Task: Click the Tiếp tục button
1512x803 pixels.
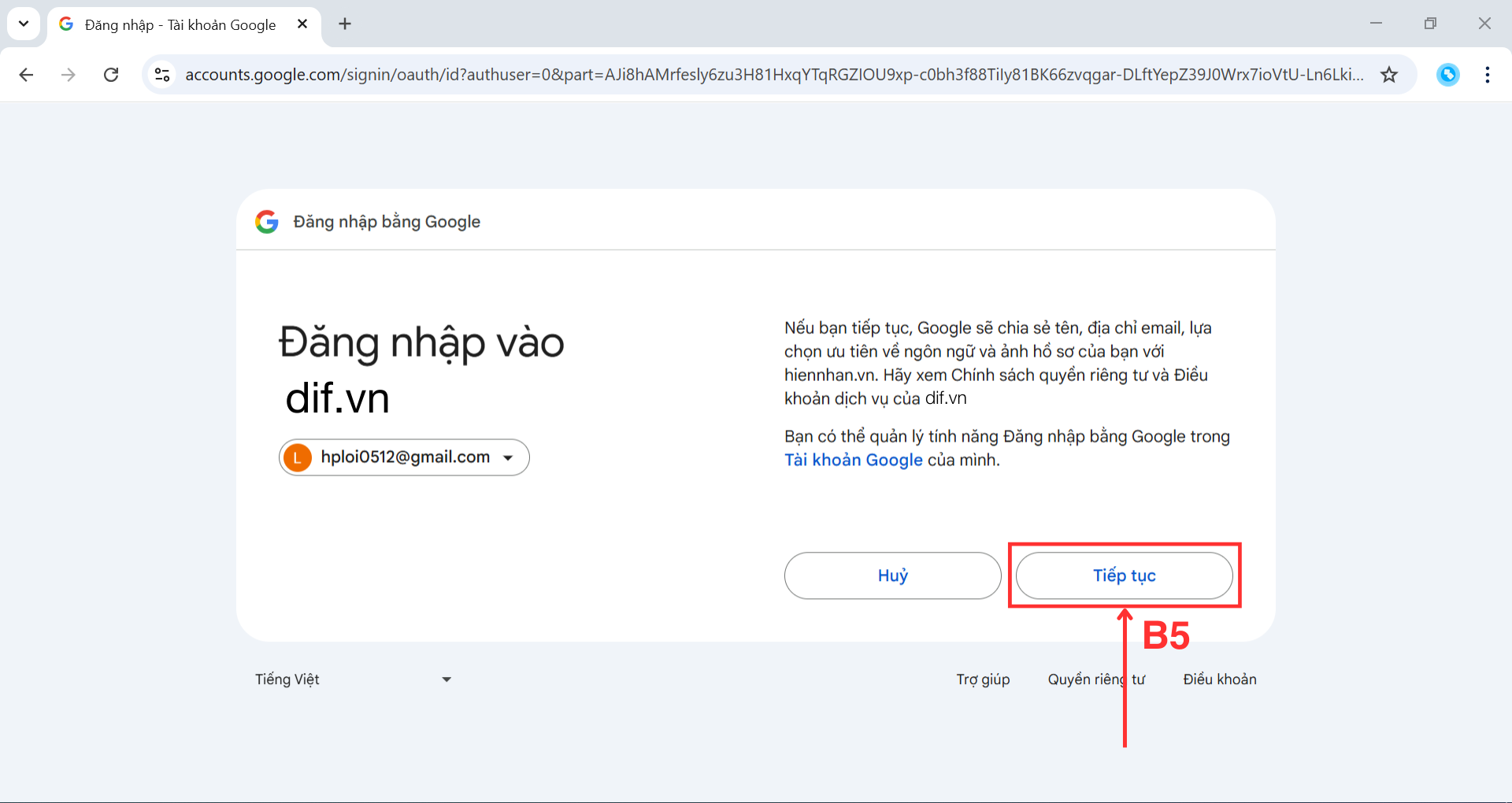Action: point(1125,575)
